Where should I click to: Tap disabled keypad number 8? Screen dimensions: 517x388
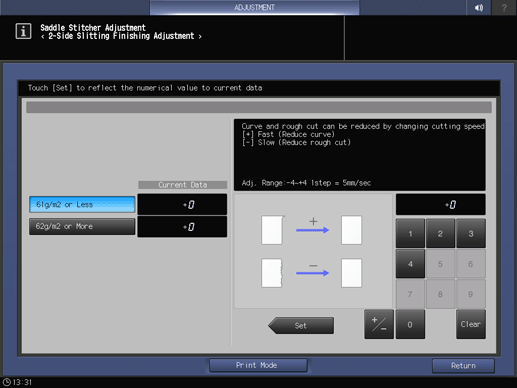click(440, 294)
